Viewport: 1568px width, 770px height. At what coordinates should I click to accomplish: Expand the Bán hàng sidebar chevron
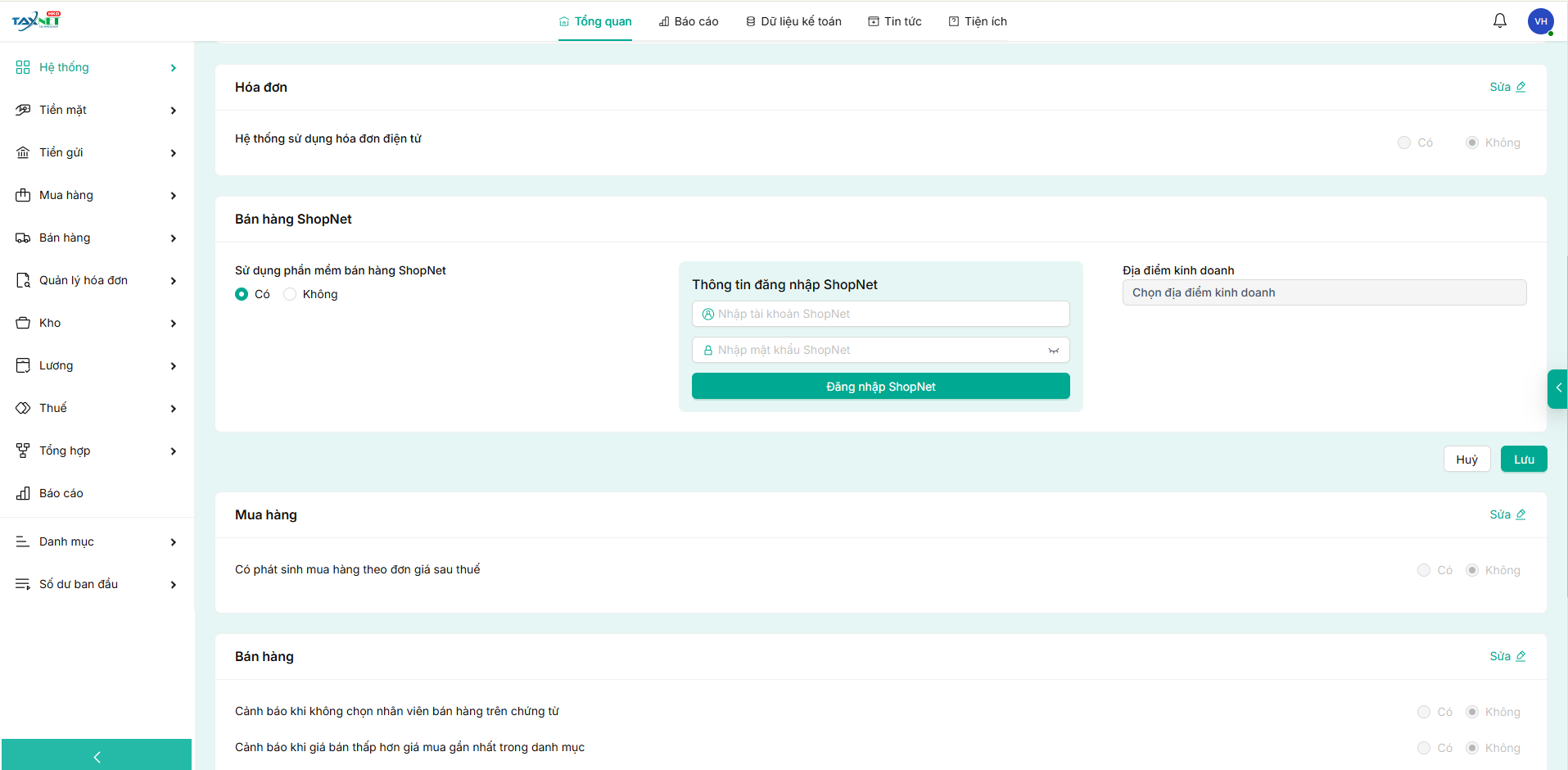[173, 238]
